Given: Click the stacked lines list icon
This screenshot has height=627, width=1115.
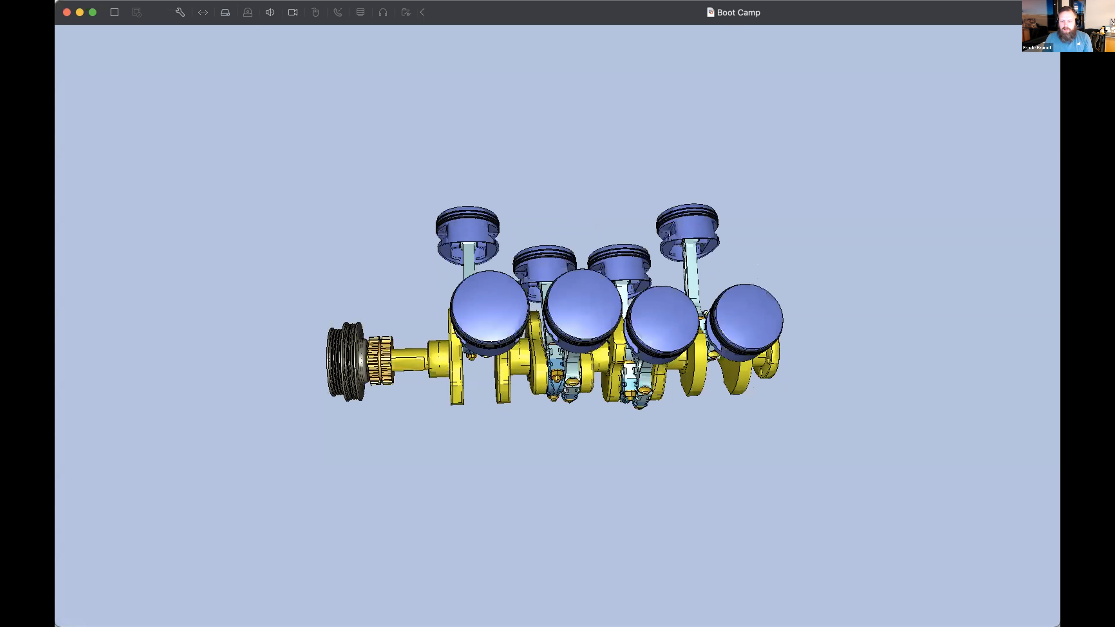Looking at the screenshot, I should 360,12.
